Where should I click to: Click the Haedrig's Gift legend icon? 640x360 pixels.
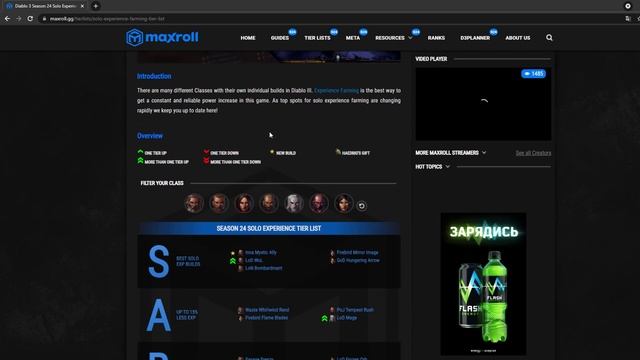click(338, 152)
